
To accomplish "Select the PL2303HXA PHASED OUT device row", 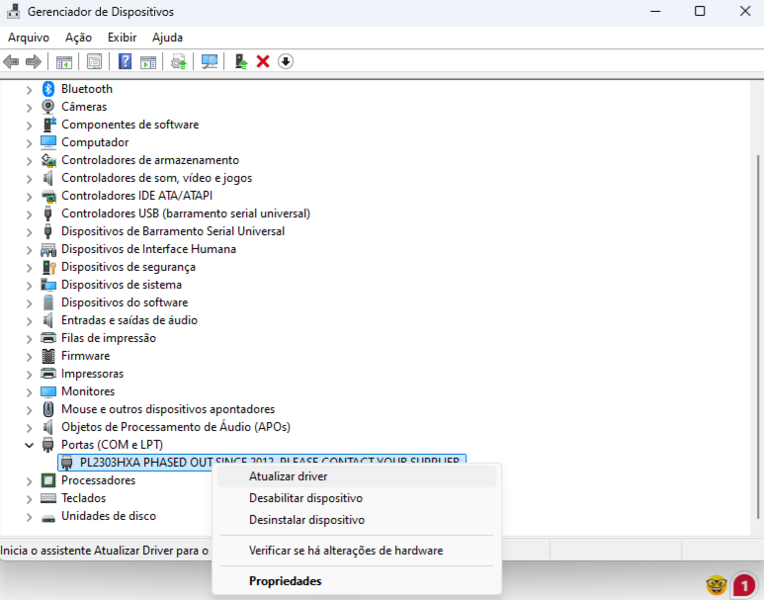I will tap(262, 462).
